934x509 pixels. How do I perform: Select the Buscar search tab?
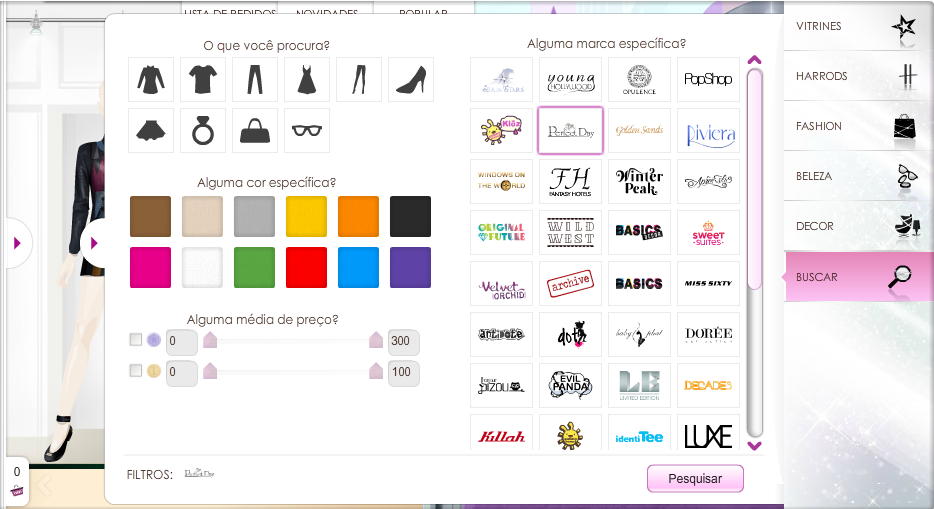coord(858,277)
